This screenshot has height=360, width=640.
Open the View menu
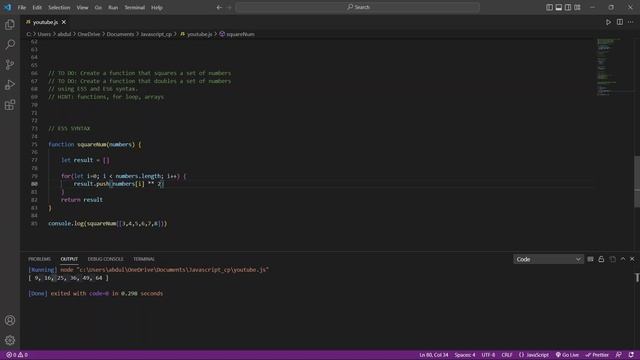coord(82,7)
